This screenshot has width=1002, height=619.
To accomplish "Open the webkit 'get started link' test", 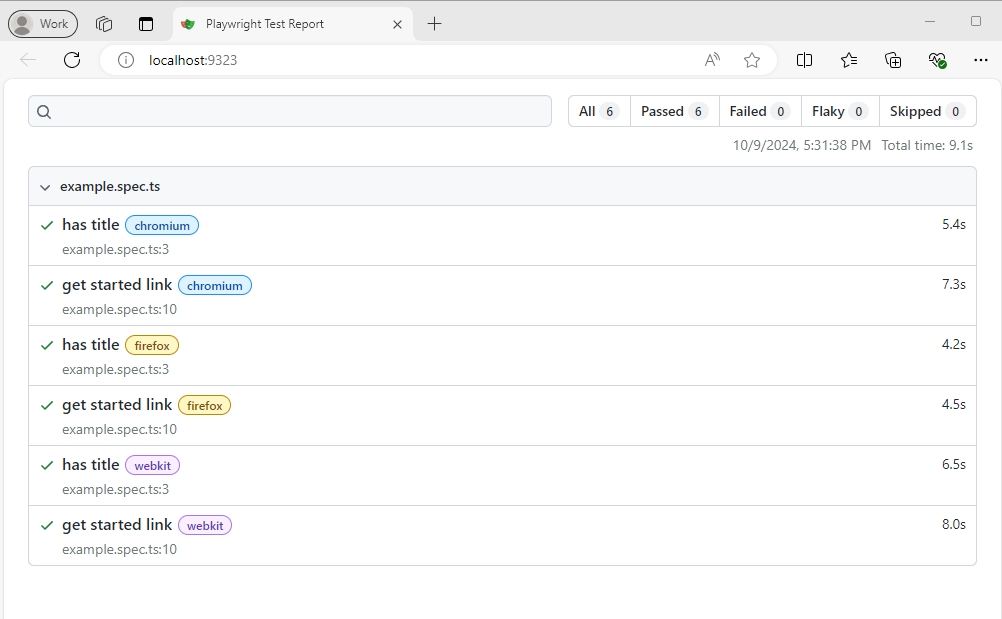I will click(117, 525).
